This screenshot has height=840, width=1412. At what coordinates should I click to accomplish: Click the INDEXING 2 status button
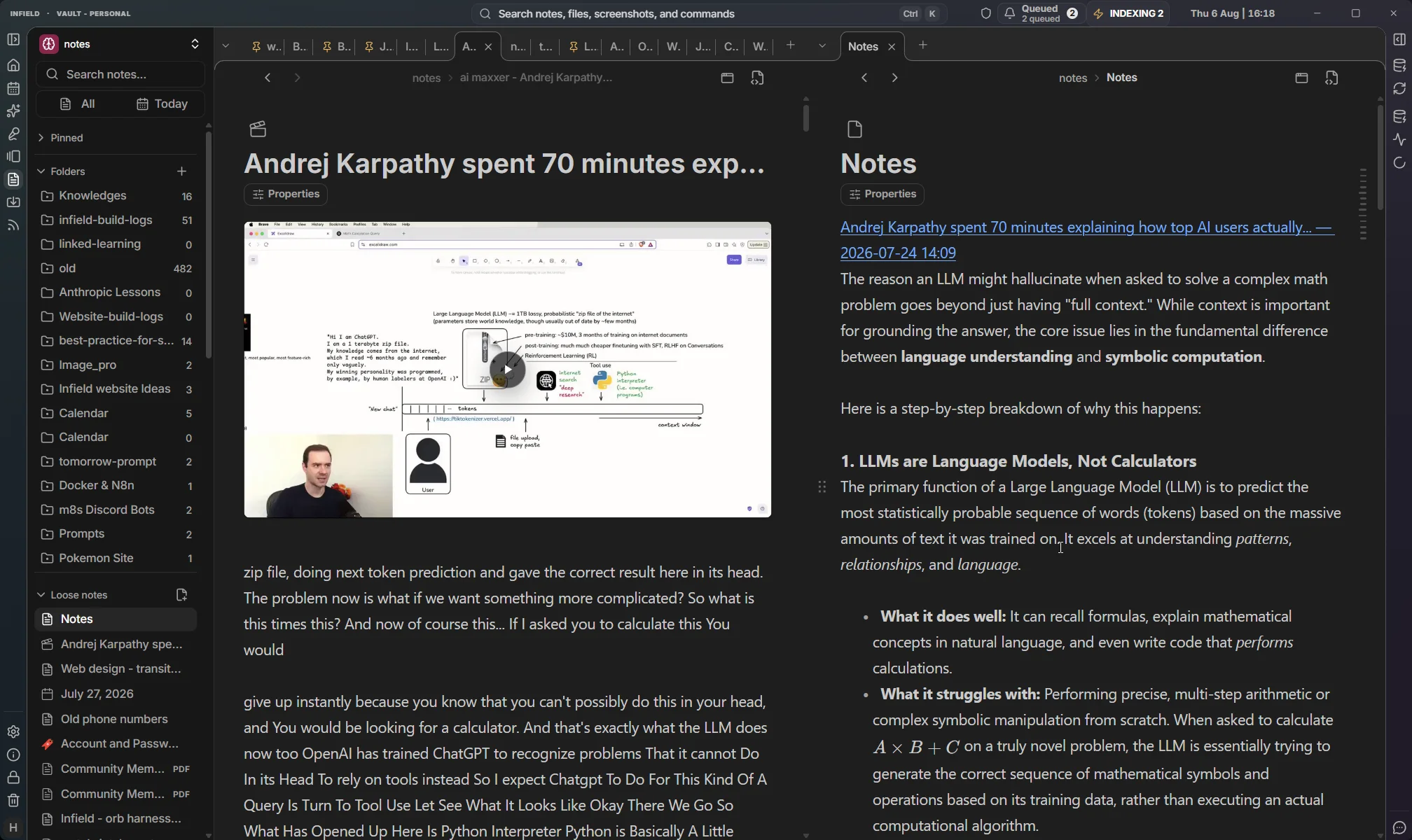1129,13
